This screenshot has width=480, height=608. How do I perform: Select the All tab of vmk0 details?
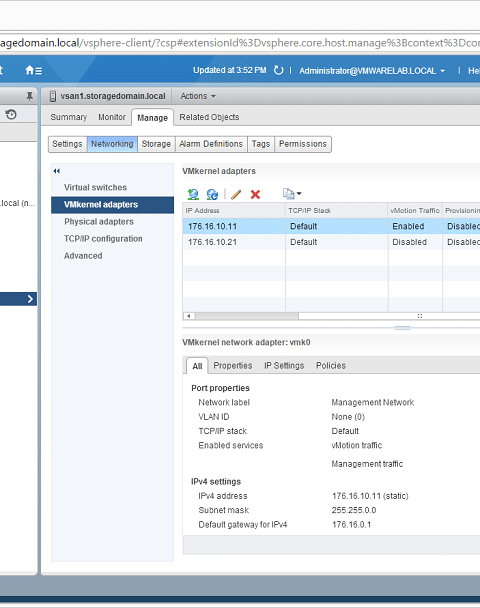pyautogui.click(x=197, y=366)
